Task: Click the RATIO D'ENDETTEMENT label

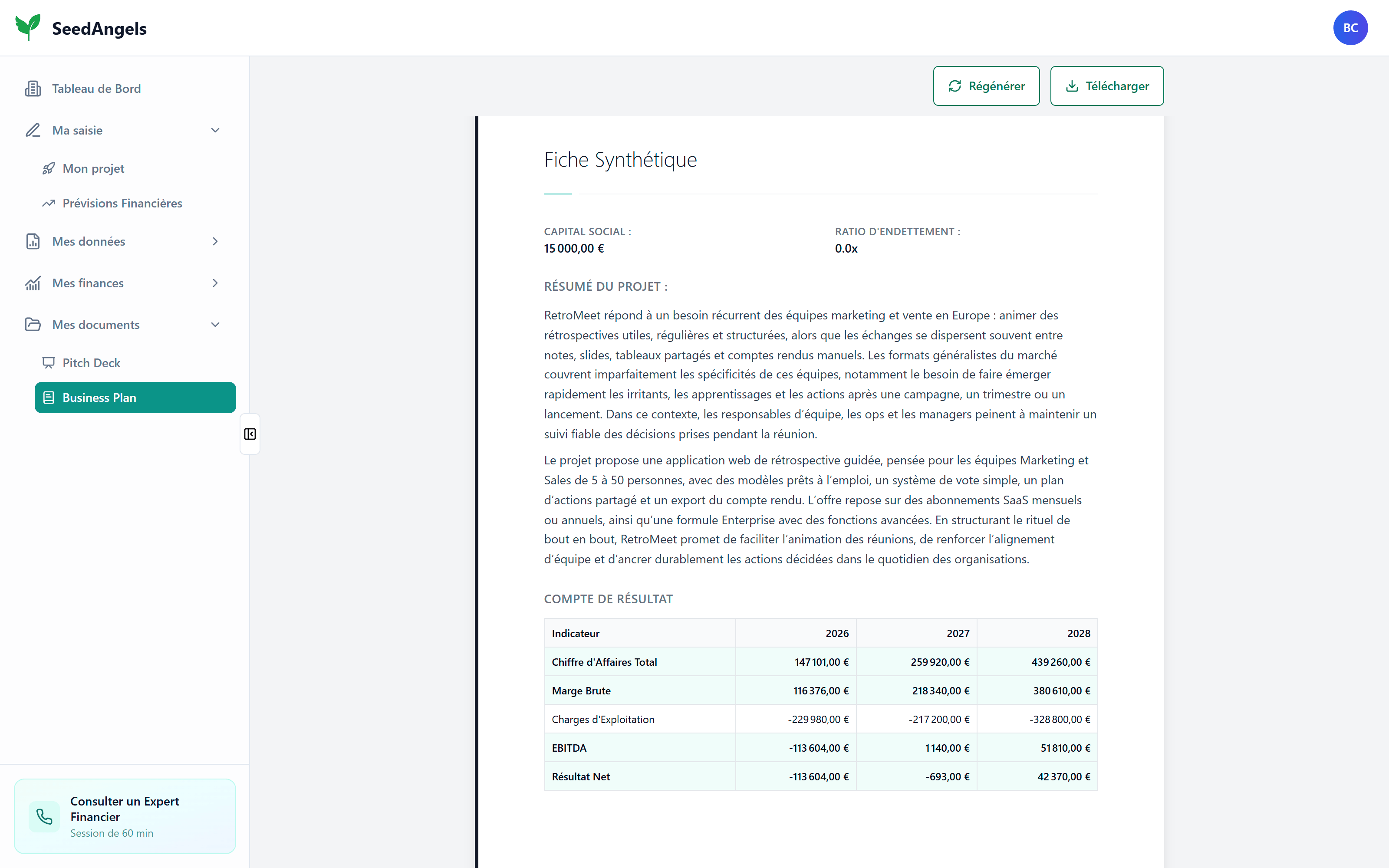Action: pos(897,231)
